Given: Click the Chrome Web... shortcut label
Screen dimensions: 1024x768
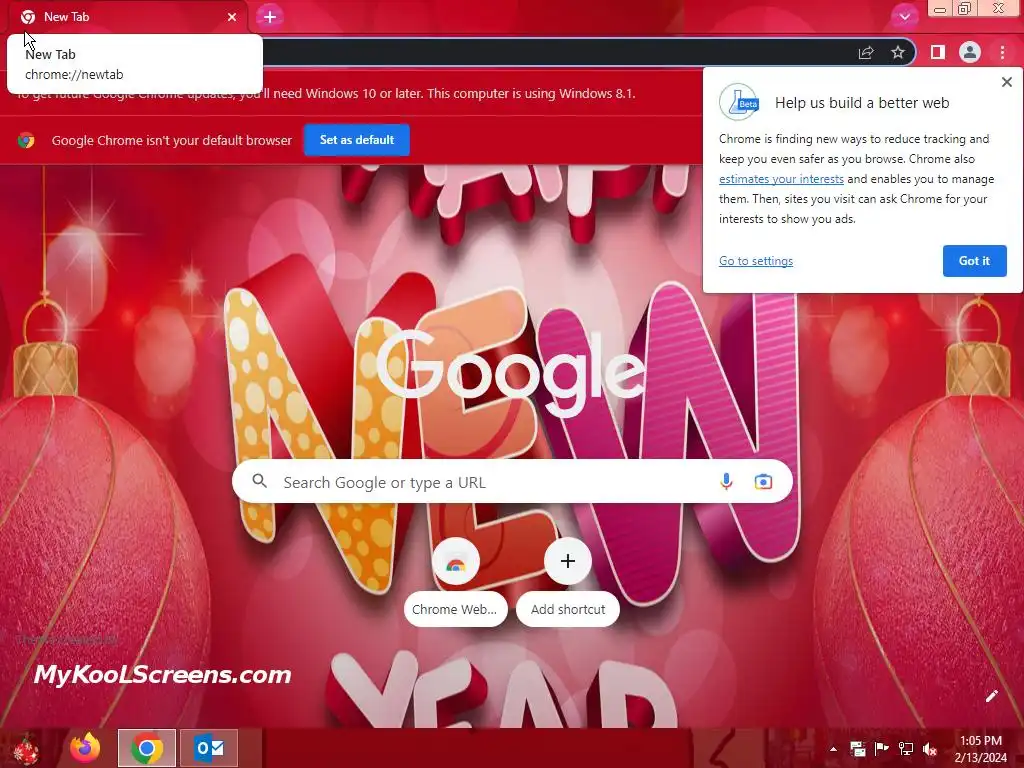Looking at the screenshot, I should 455,609.
